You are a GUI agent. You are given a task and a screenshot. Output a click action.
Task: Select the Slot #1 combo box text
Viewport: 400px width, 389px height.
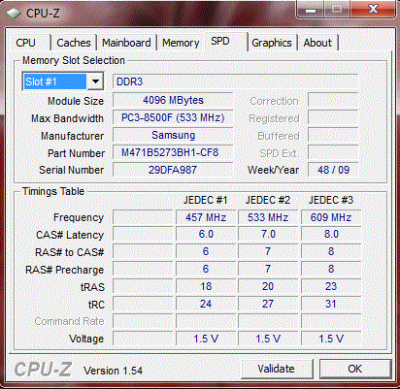55,81
